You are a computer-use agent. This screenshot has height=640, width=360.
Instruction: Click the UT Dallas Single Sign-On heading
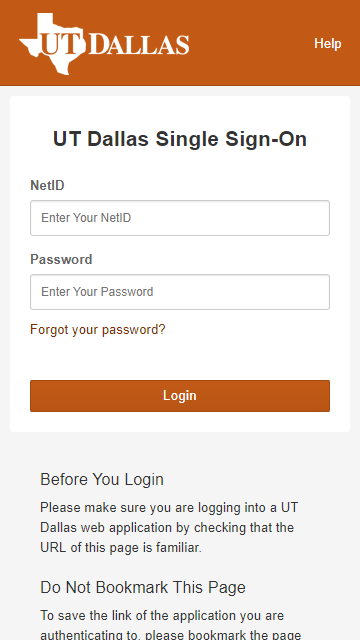pos(180,139)
